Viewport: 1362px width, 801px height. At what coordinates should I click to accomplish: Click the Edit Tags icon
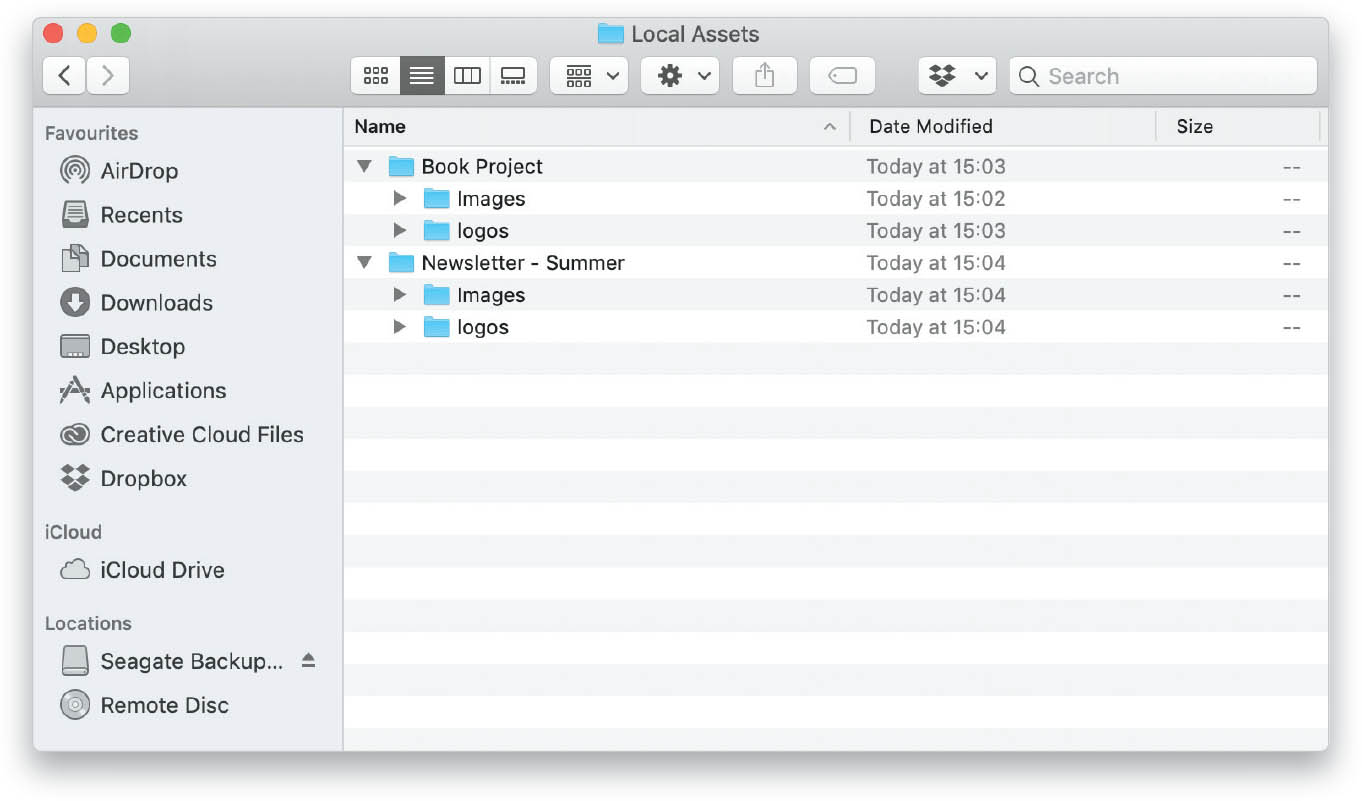pyautogui.click(x=842, y=76)
